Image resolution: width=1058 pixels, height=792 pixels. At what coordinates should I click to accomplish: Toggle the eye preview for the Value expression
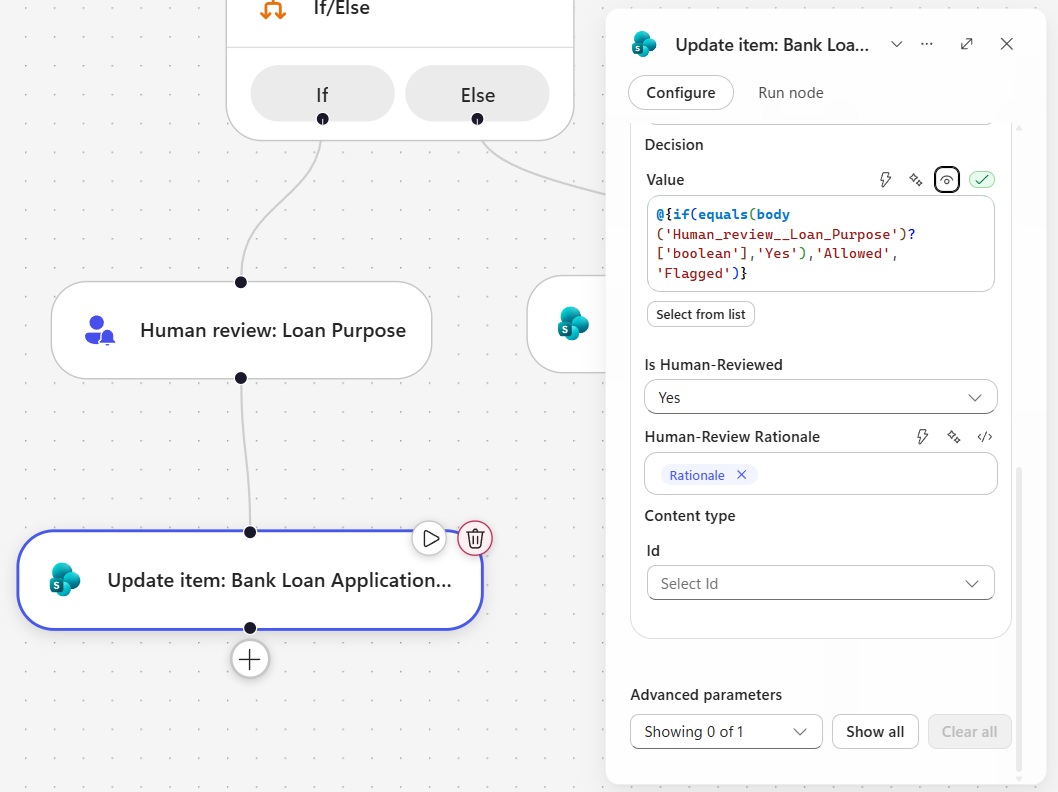pos(947,179)
